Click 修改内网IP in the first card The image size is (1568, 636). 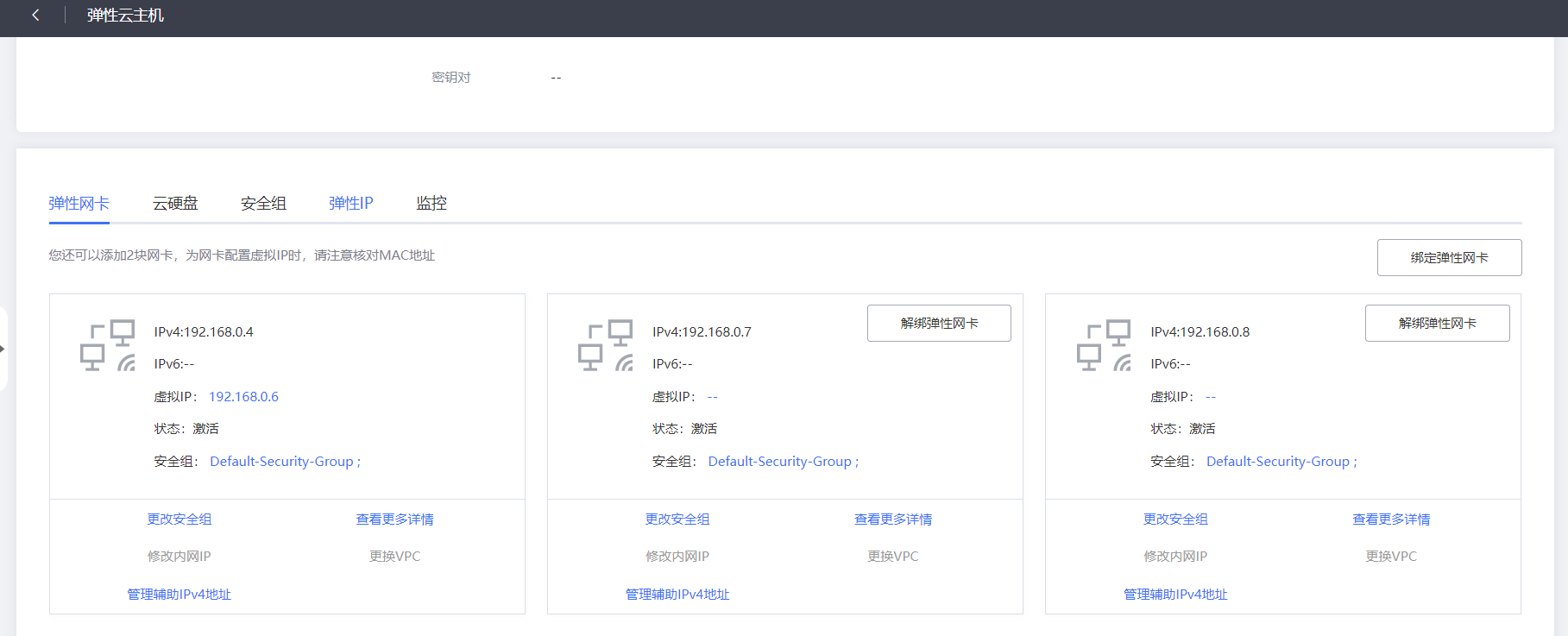coord(179,557)
